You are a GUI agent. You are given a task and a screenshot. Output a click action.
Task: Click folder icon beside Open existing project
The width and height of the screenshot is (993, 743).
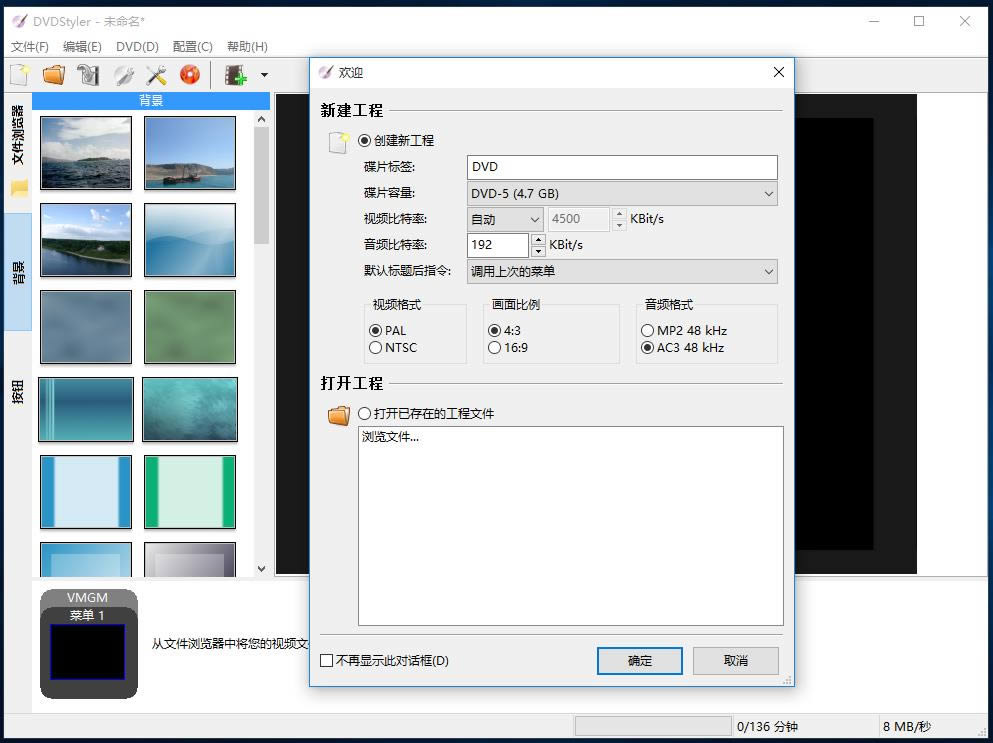point(339,415)
